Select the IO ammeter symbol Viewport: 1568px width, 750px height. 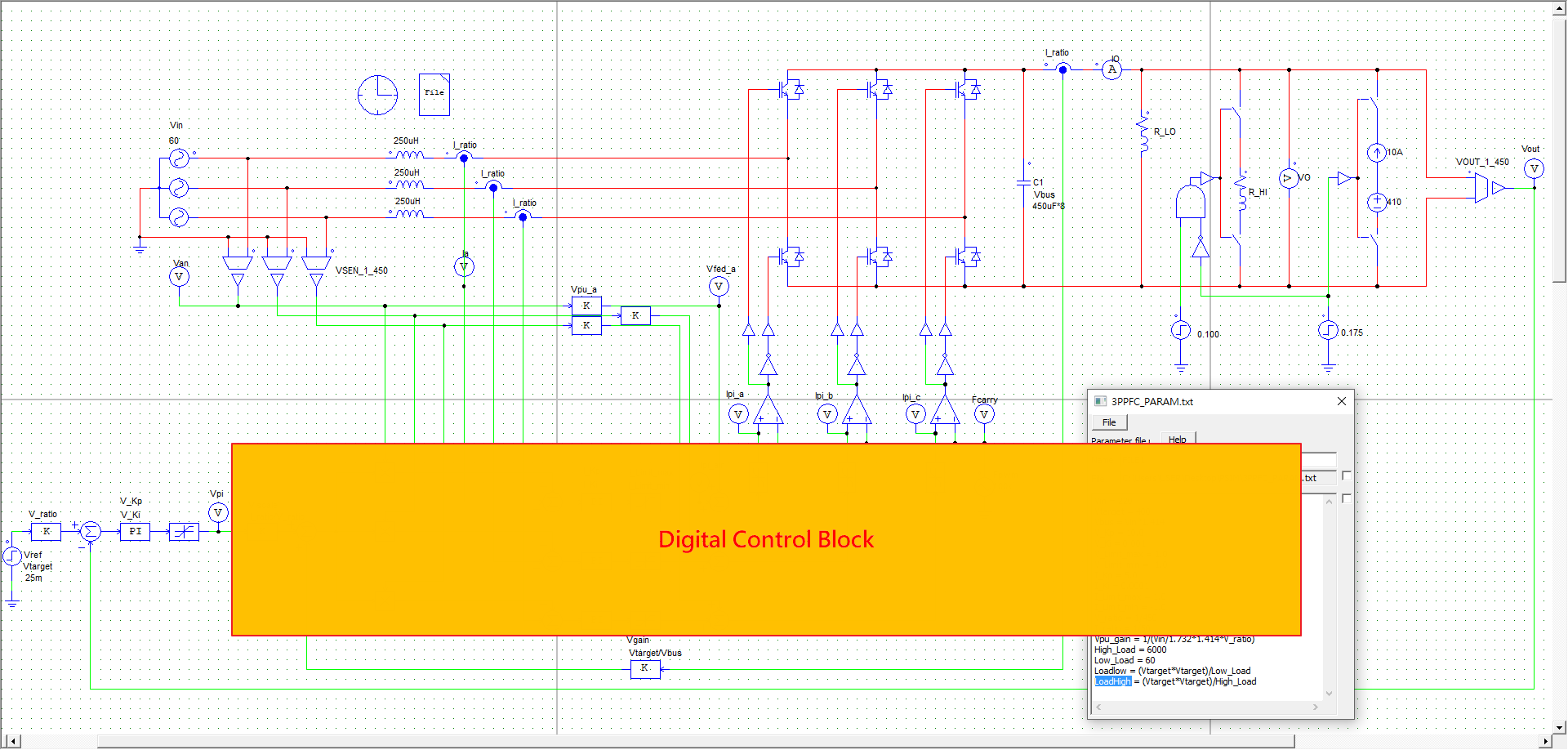1111,70
